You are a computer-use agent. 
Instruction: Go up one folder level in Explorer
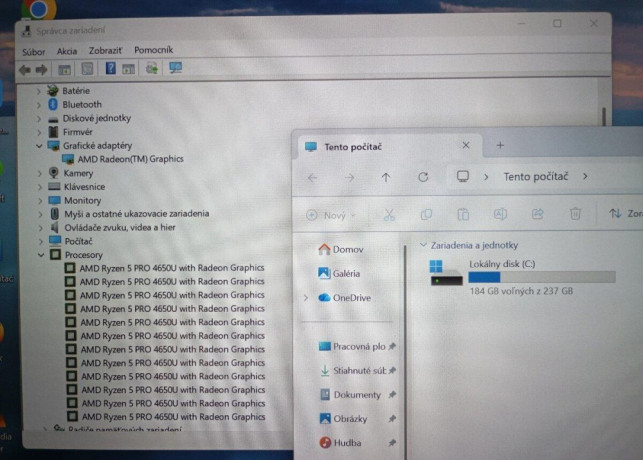tap(386, 177)
